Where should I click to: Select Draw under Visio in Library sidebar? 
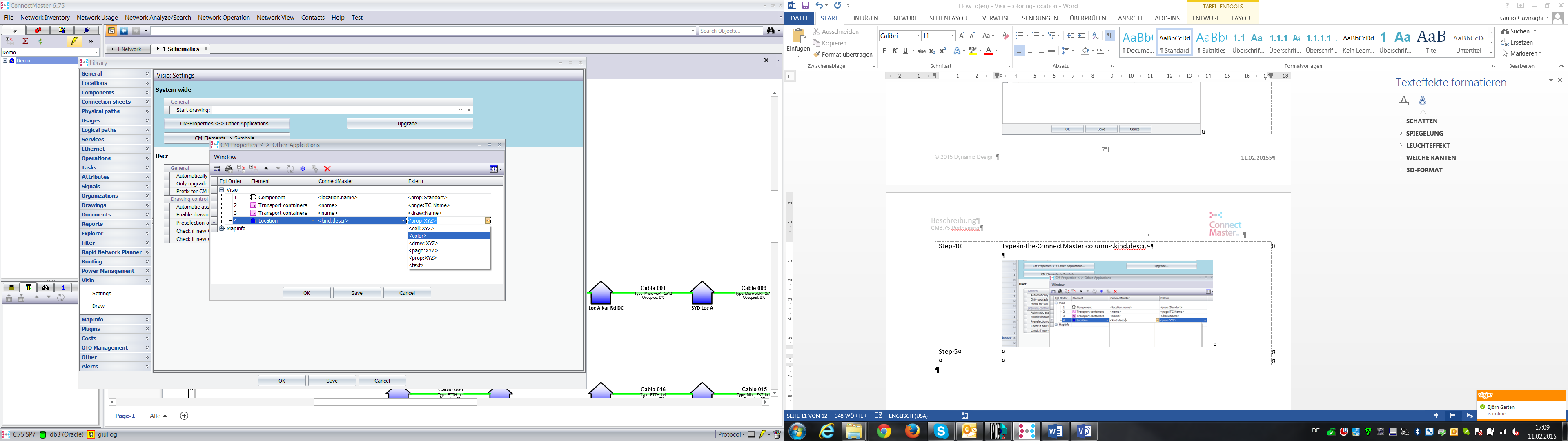98,306
